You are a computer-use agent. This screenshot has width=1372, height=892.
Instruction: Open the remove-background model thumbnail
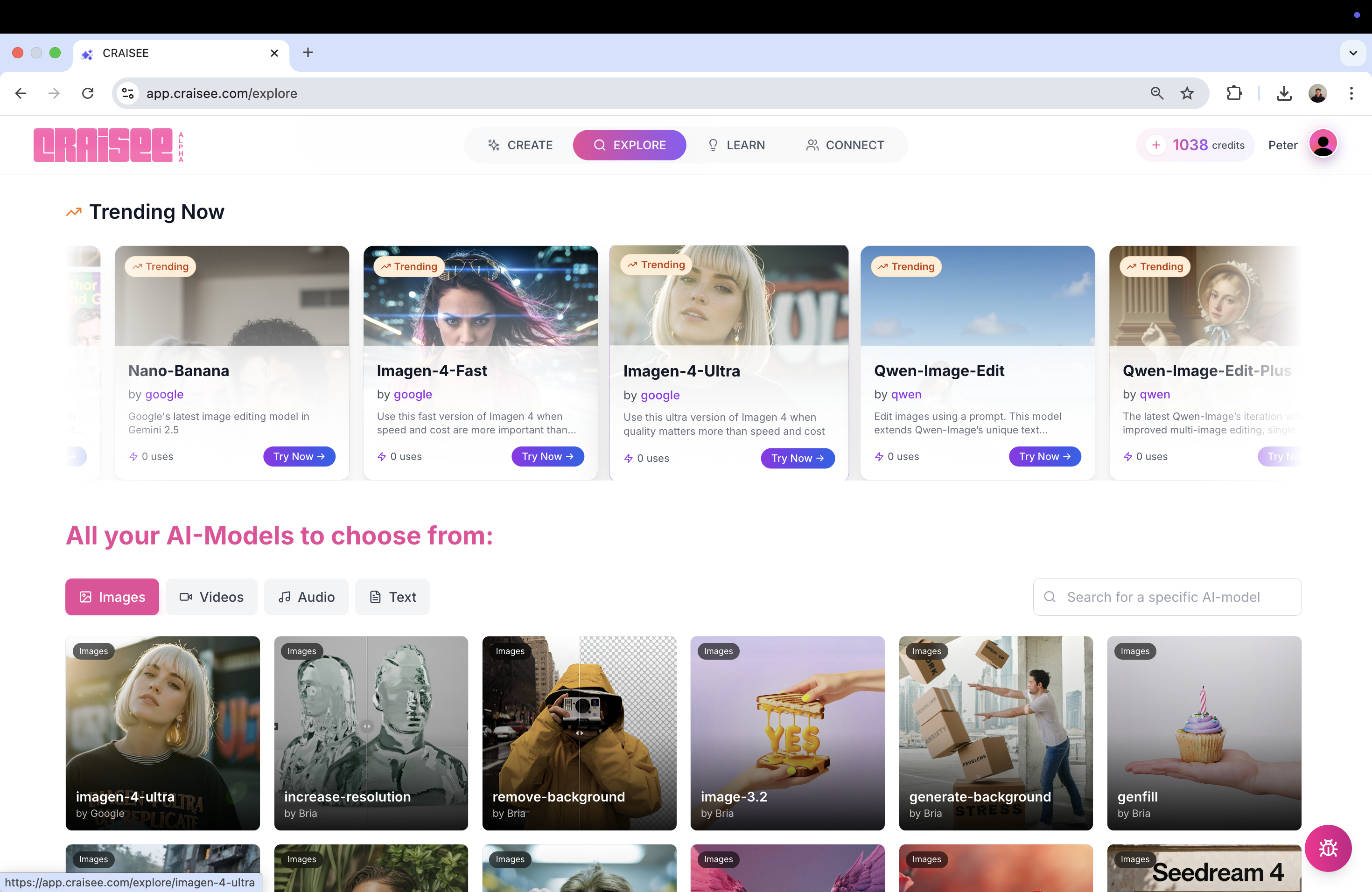579,732
